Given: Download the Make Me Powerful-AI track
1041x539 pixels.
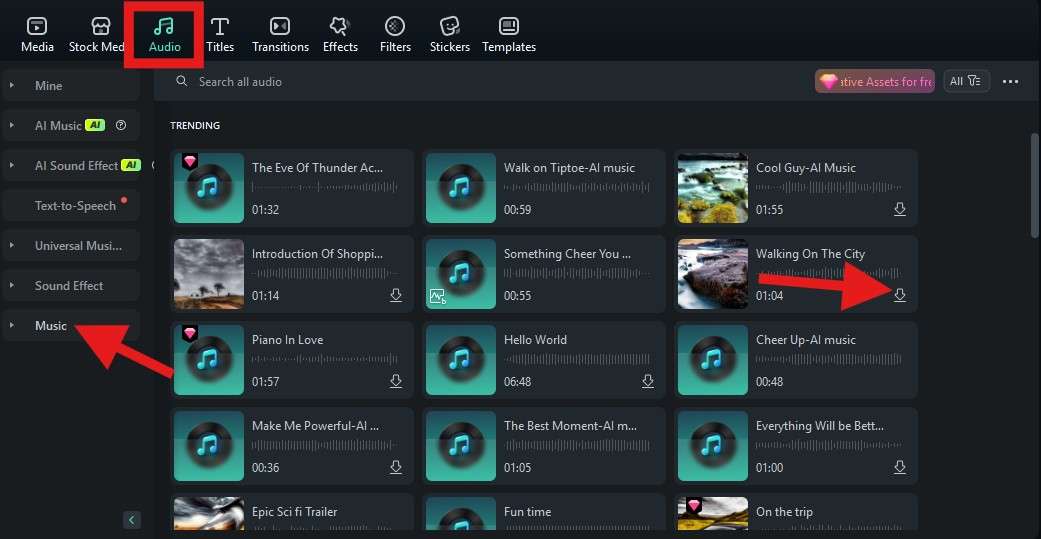Looking at the screenshot, I should (396, 467).
